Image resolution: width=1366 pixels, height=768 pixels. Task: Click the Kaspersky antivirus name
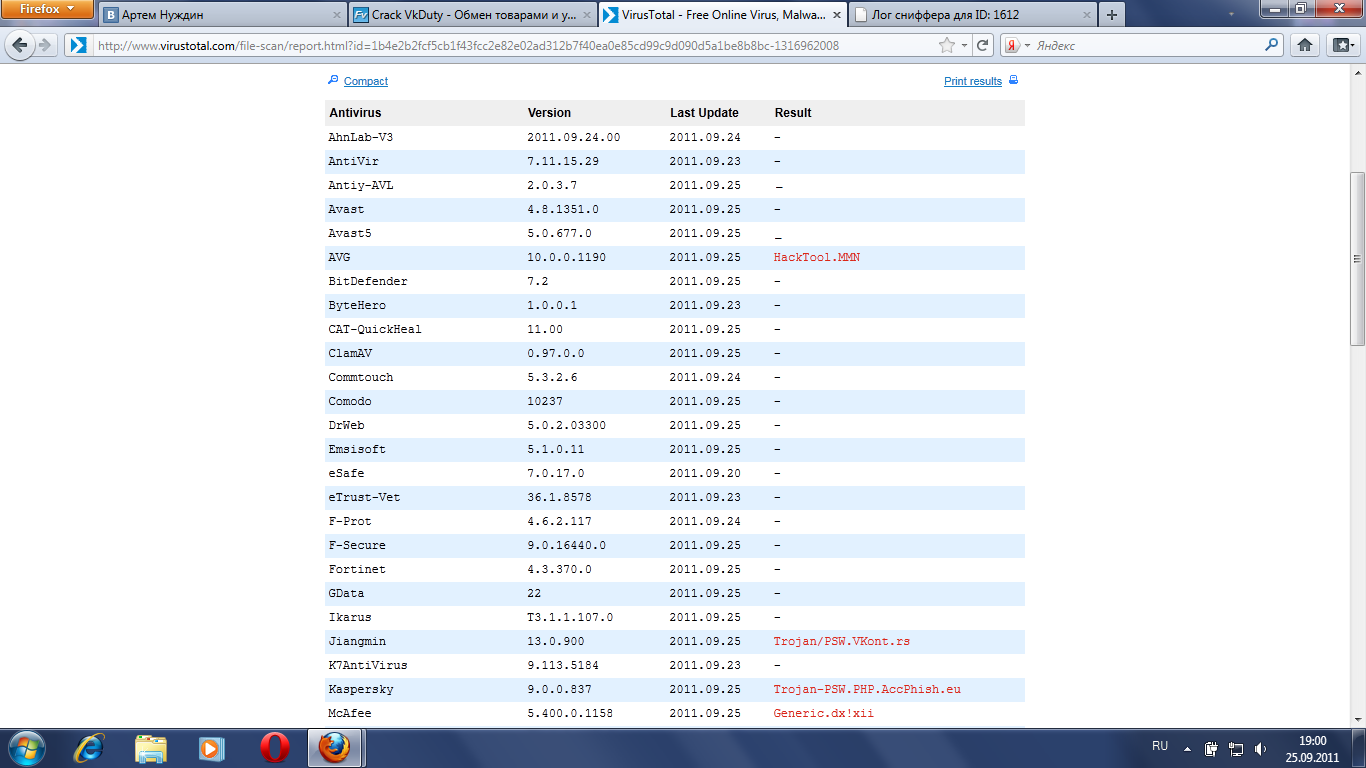tap(360, 689)
